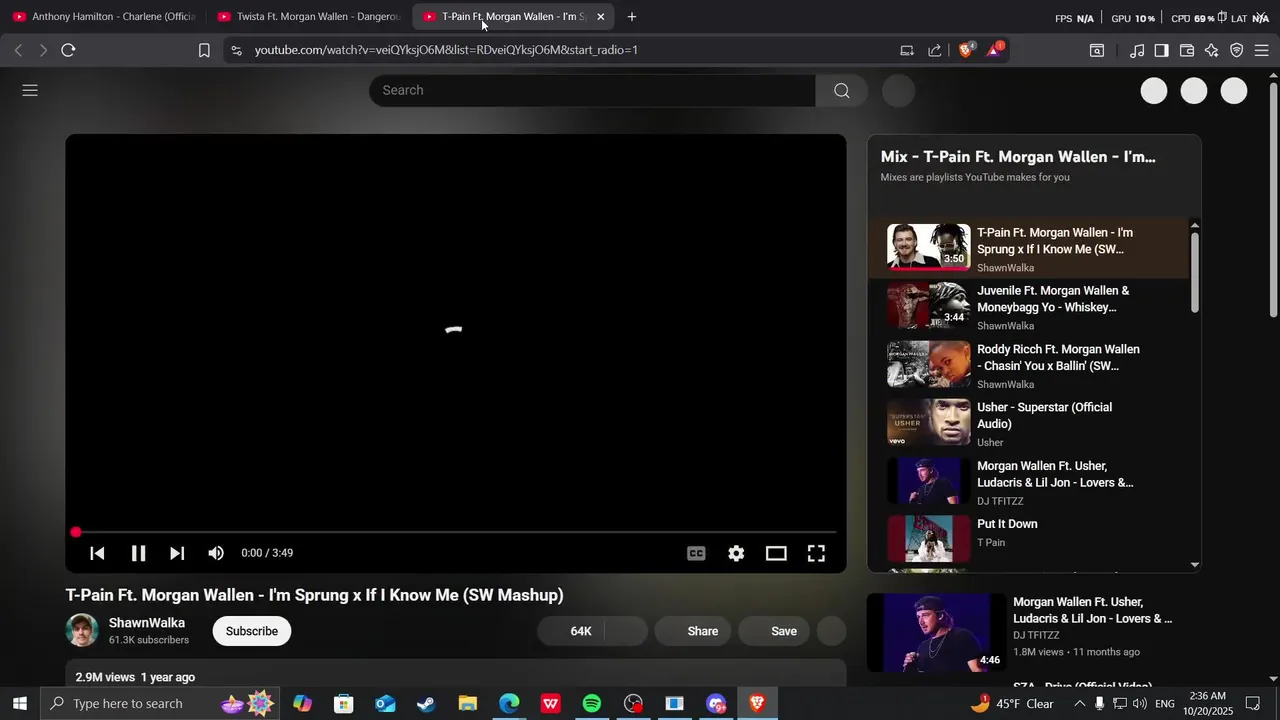
Task: Close the T-Pain browser tab
Action: (x=600, y=17)
